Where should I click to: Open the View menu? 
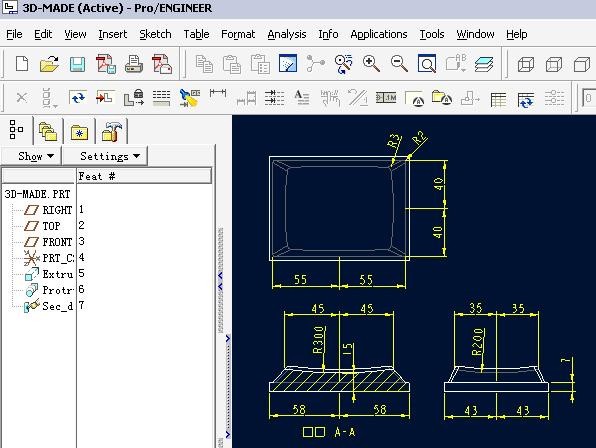point(75,34)
